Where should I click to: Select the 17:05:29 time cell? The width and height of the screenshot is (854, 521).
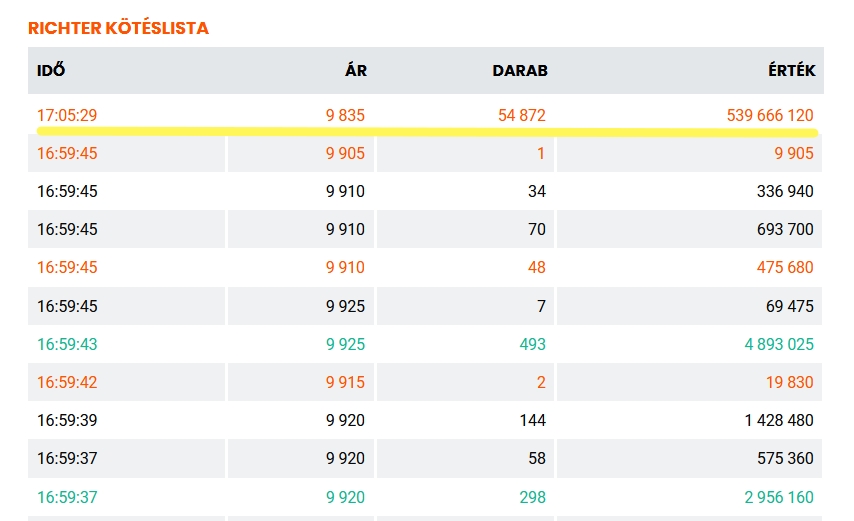pos(67,115)
